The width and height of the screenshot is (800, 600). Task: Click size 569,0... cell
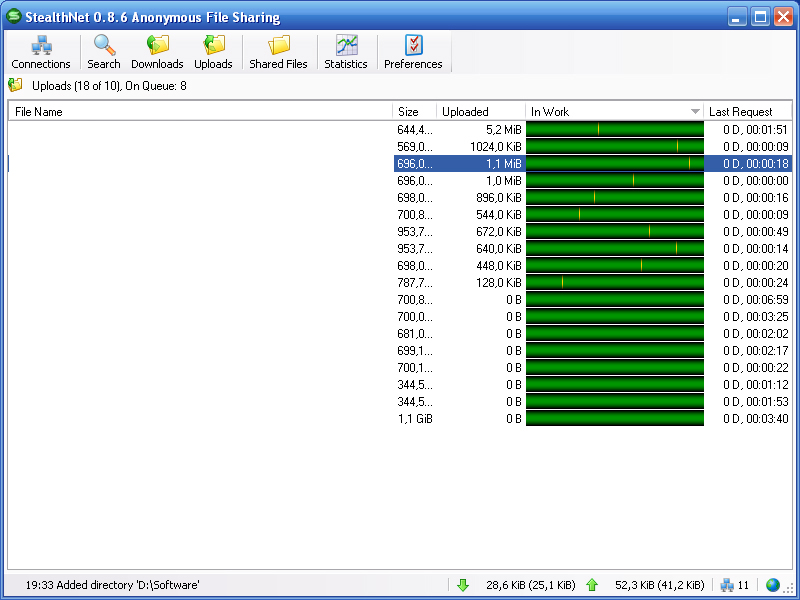[415, 146]
